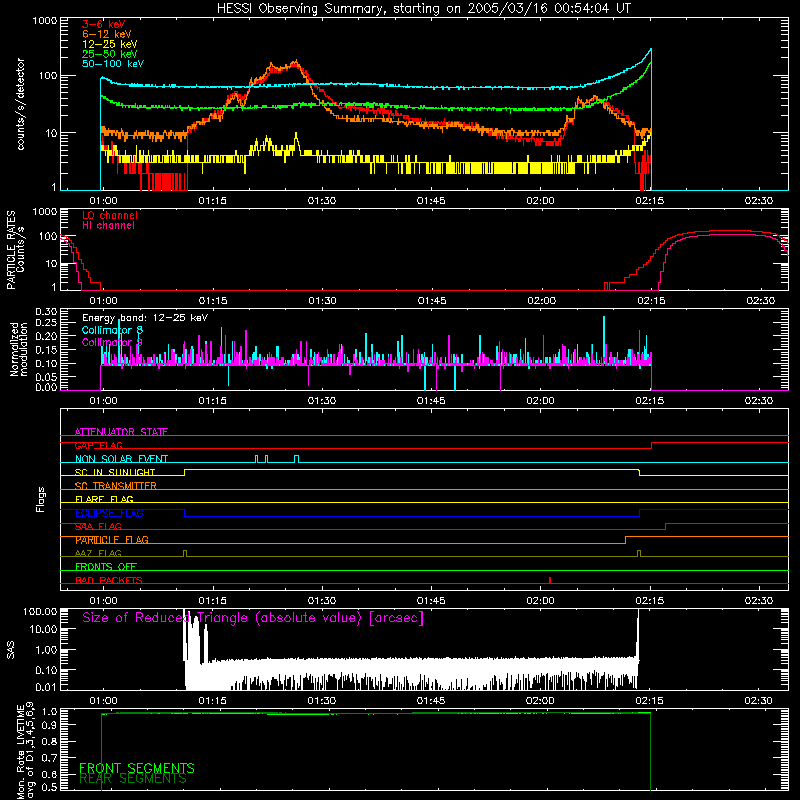Click the Flags panel axis title
The width and height of the screenshot is (800, 800).
coord(41,499)
